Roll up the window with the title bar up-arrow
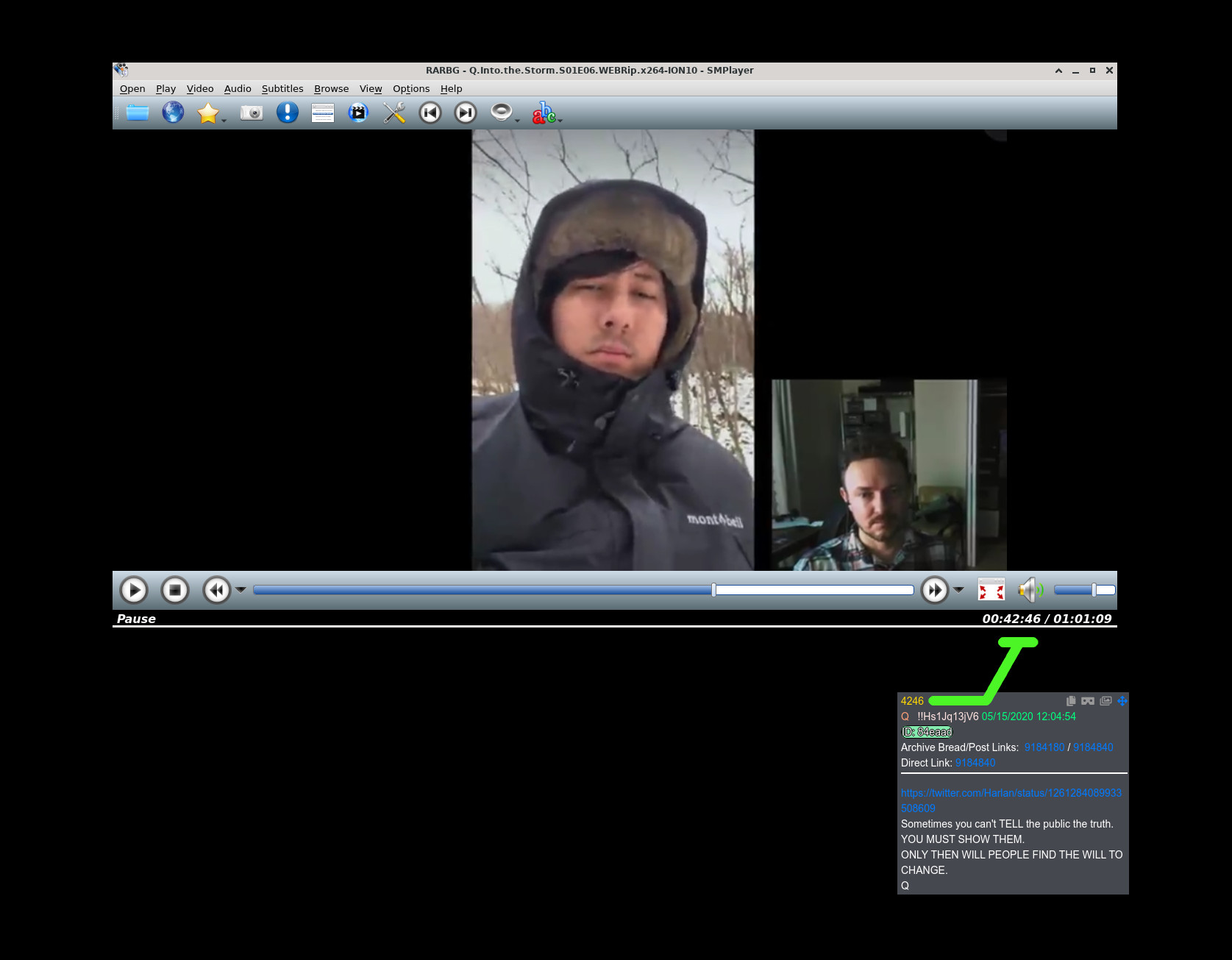 1058,71
